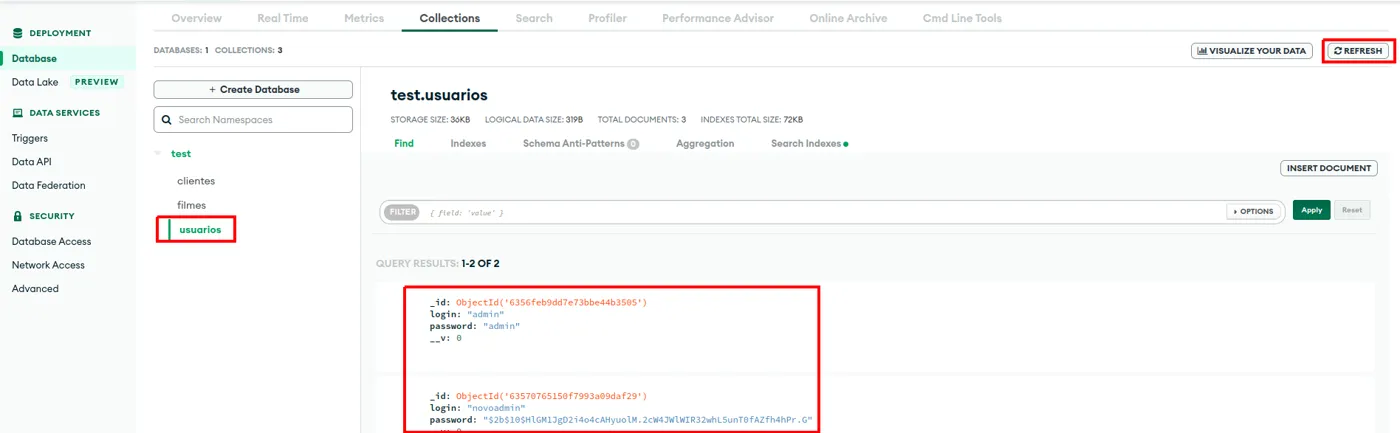Click the hashed password of novoadmin
This screenshot has width=1400, height=433.
(x=648, y=420)
